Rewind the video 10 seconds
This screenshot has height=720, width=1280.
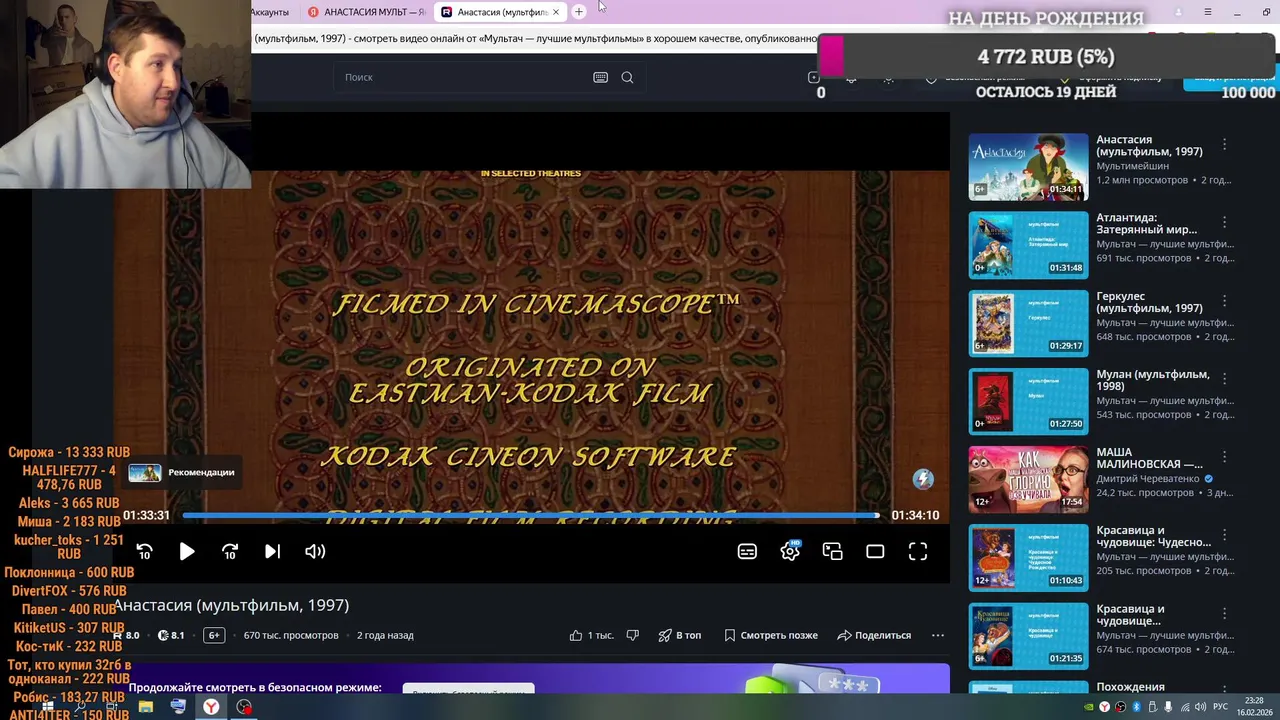click(x=145, y=551)
